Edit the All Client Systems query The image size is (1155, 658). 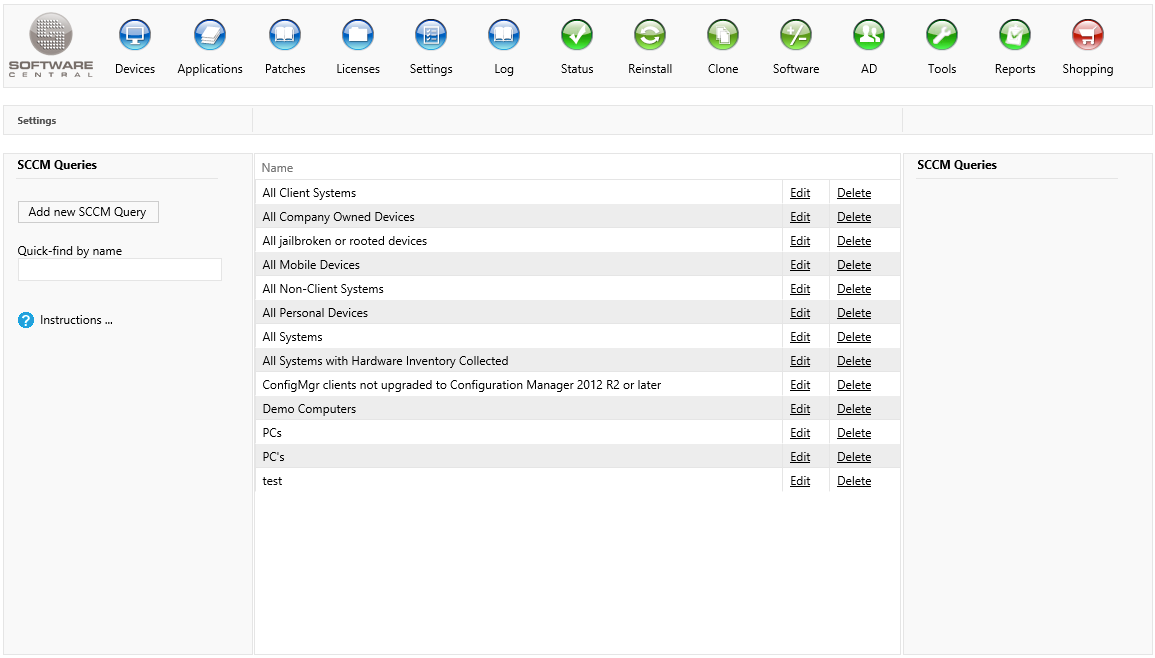[800, 193]
